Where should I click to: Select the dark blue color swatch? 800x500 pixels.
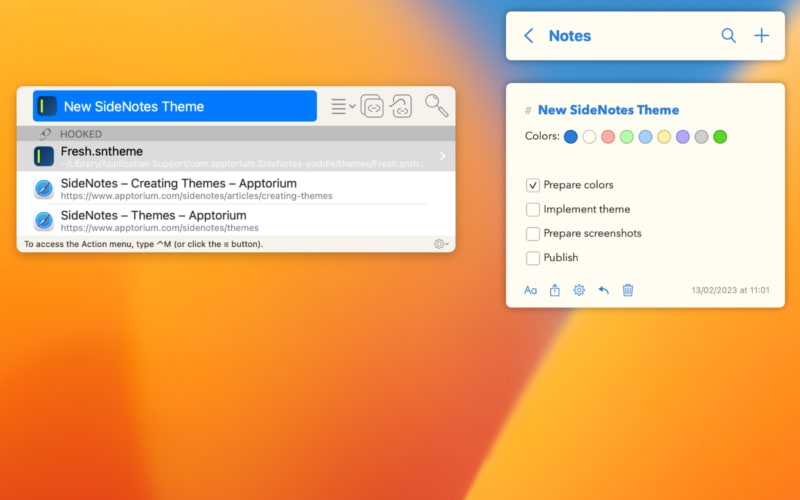570,137
